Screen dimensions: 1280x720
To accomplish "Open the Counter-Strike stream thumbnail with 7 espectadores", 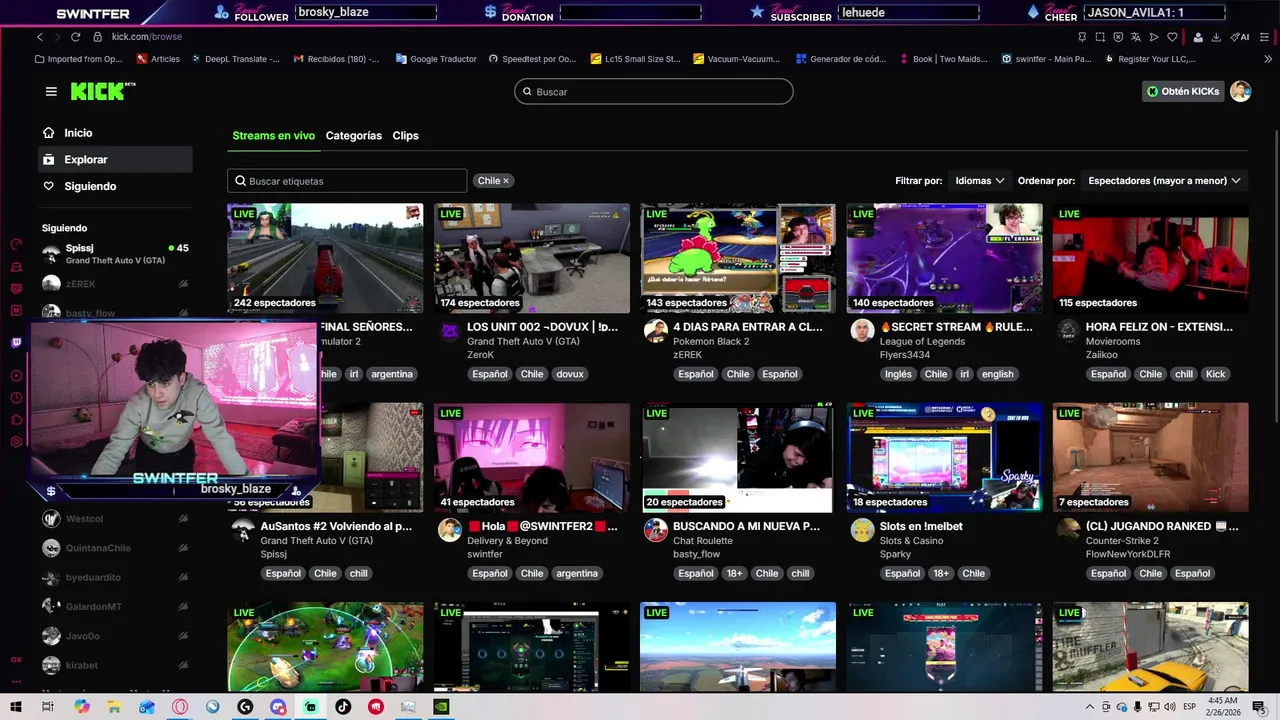I will [1151, 458].
